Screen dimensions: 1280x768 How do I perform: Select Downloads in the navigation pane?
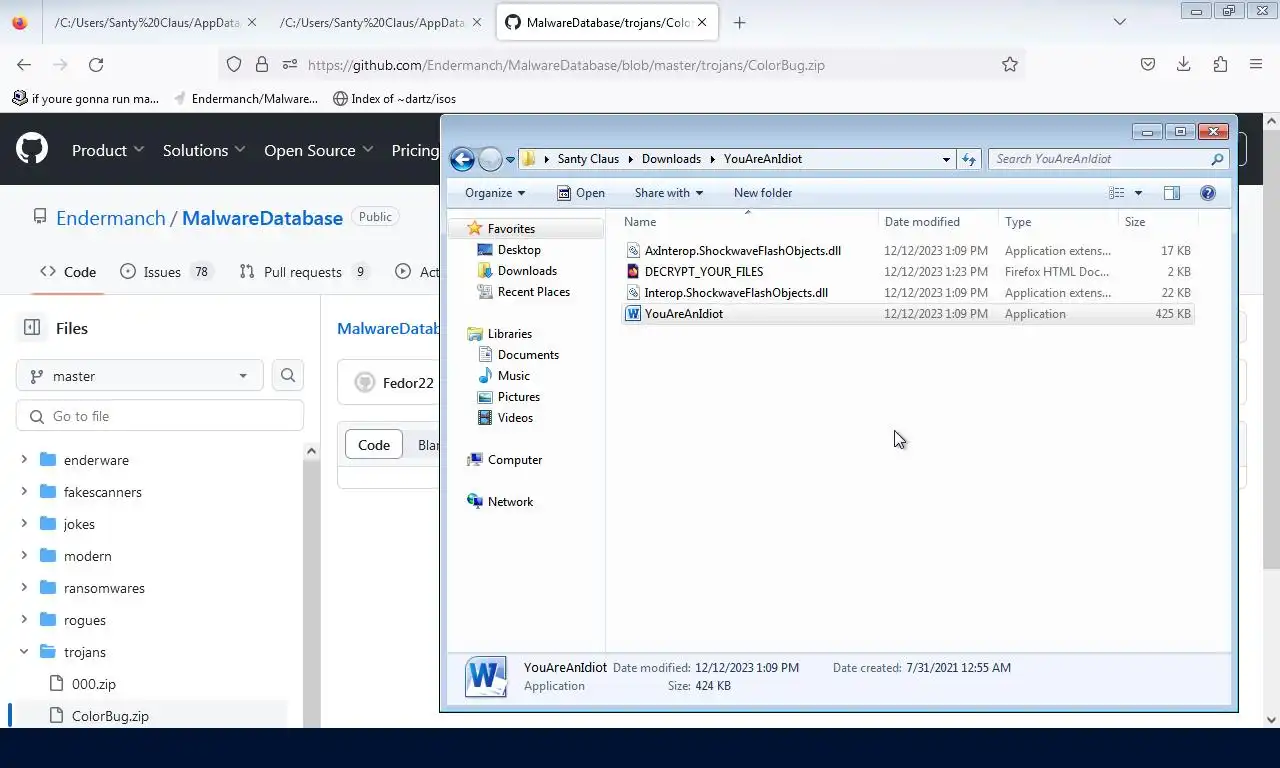527,271
